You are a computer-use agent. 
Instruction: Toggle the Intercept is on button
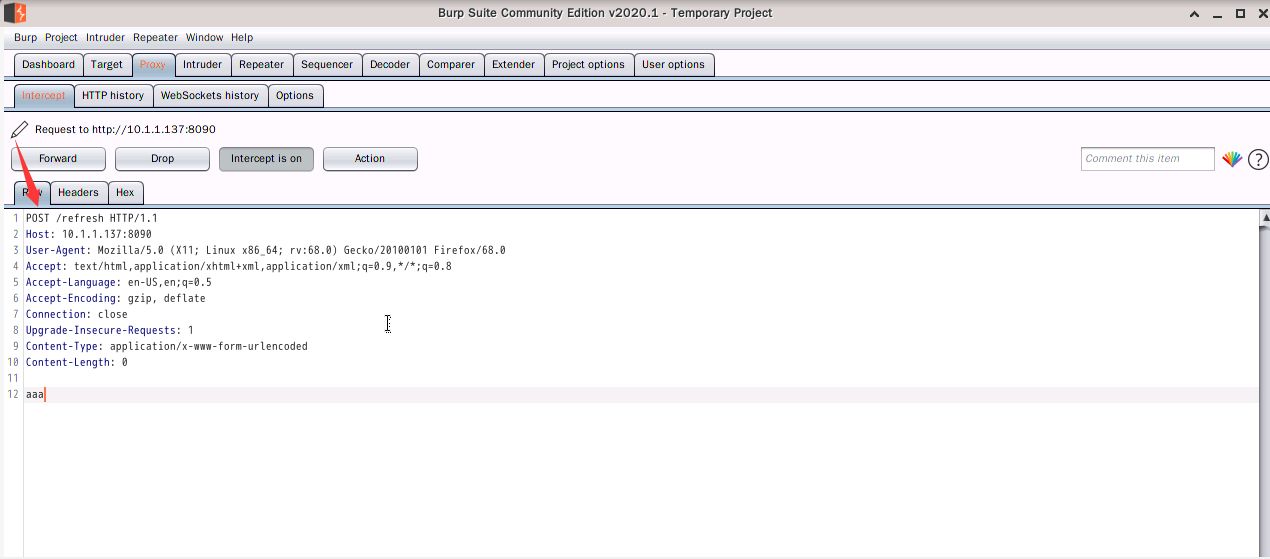[266, 159]
